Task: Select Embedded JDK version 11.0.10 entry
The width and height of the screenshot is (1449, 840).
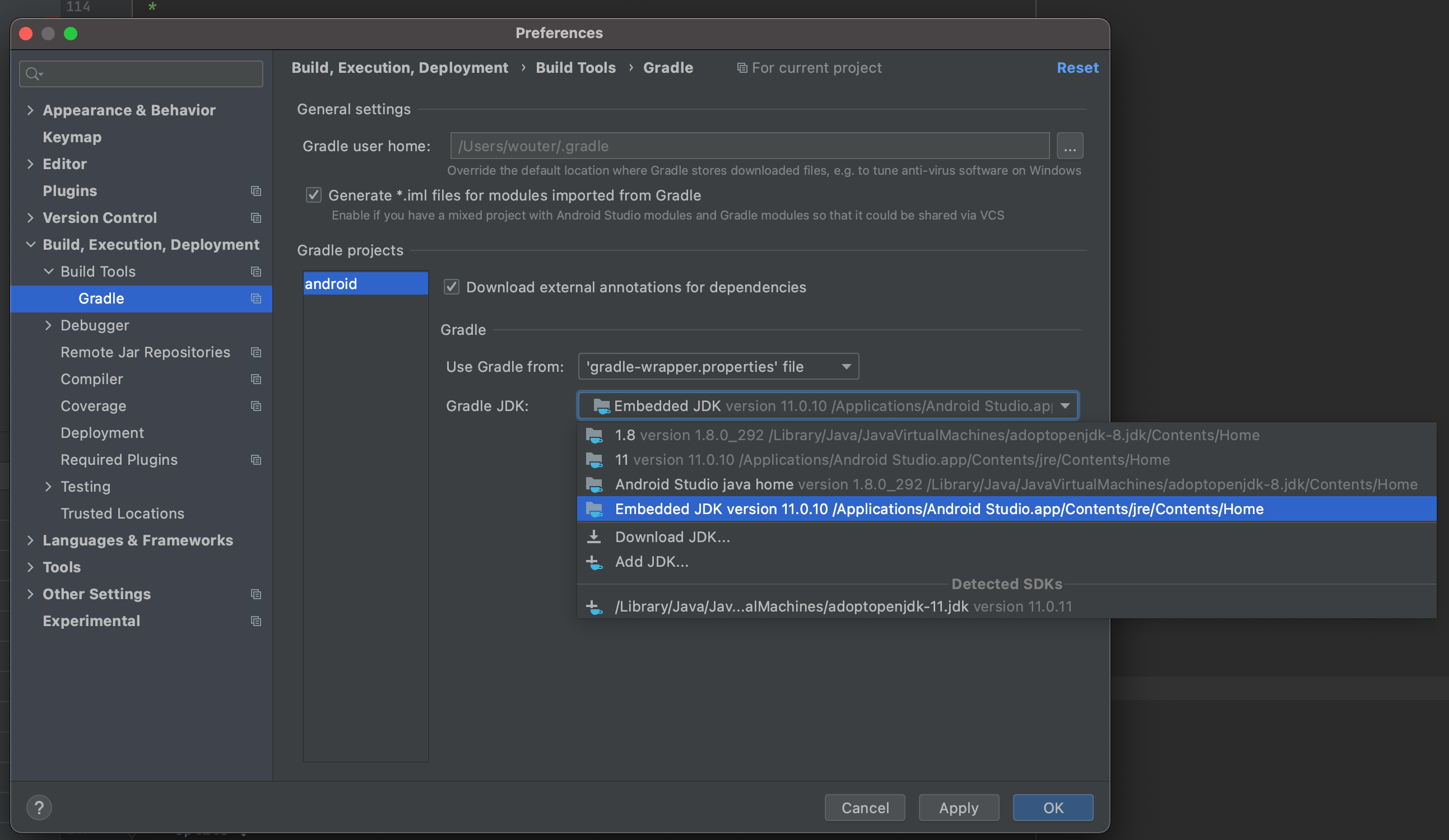Action: tap(937, 509)
